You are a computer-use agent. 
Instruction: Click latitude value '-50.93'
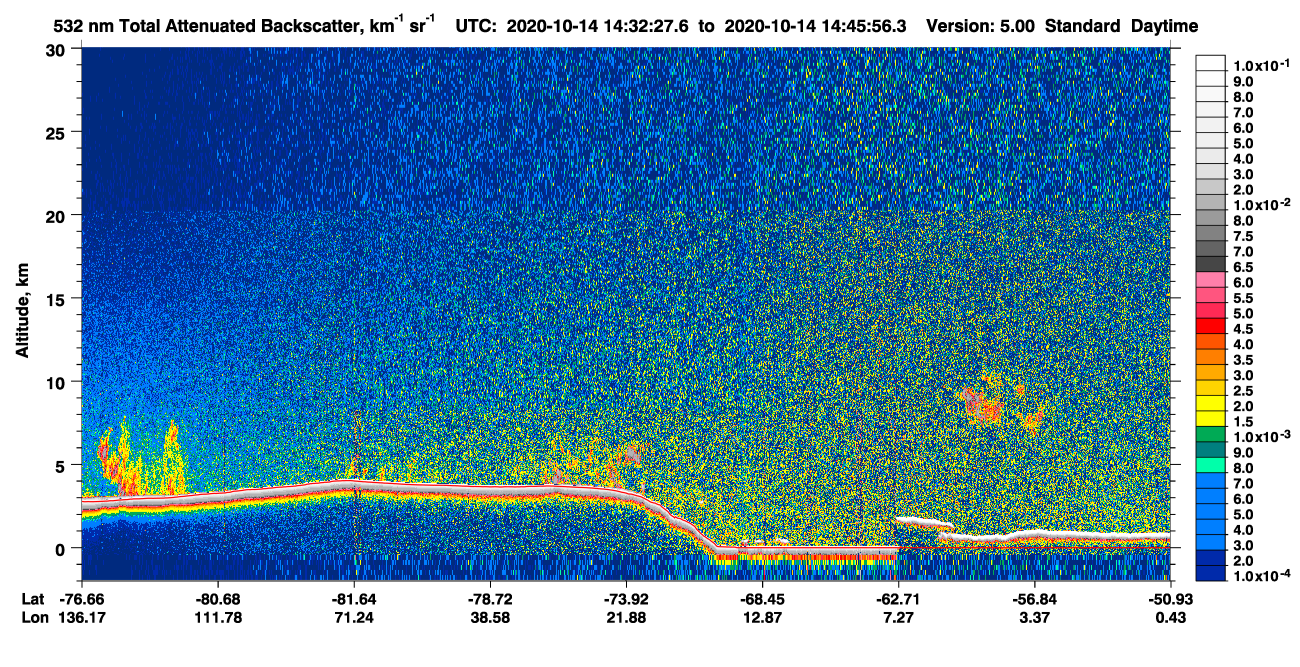(1170, 598)
